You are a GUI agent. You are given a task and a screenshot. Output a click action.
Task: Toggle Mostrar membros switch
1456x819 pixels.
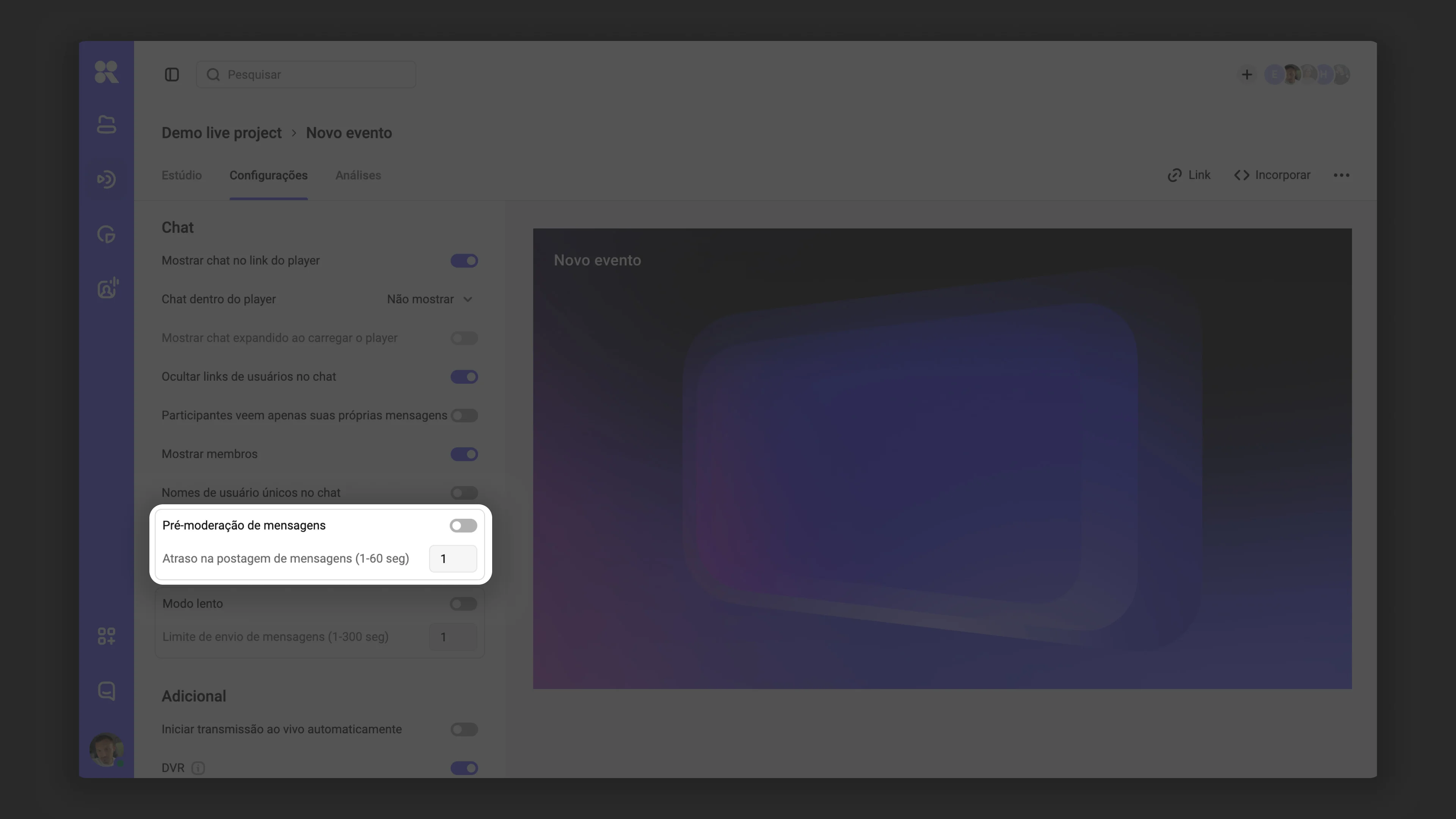point(464,455)
